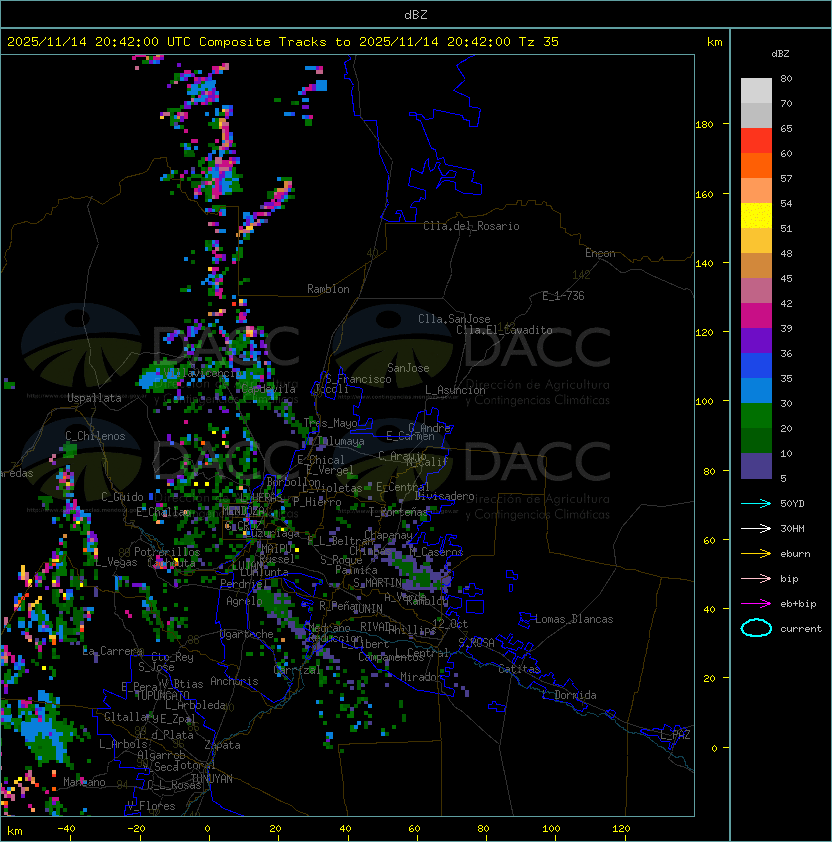Screen dimensions: 832x842
Task: Click the dBZ title at top
Action: pyautogui.click(x=416, y=15)
